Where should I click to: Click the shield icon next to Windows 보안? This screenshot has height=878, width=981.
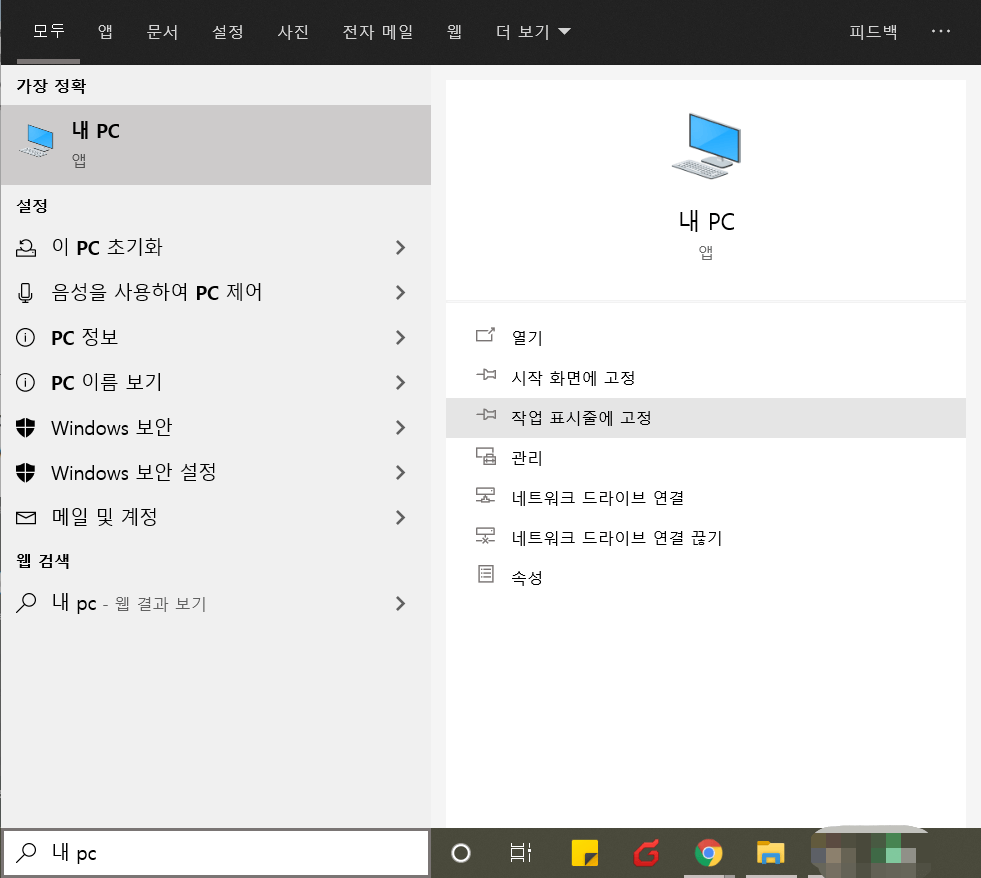pyautogui.click(x=27, y=427)
